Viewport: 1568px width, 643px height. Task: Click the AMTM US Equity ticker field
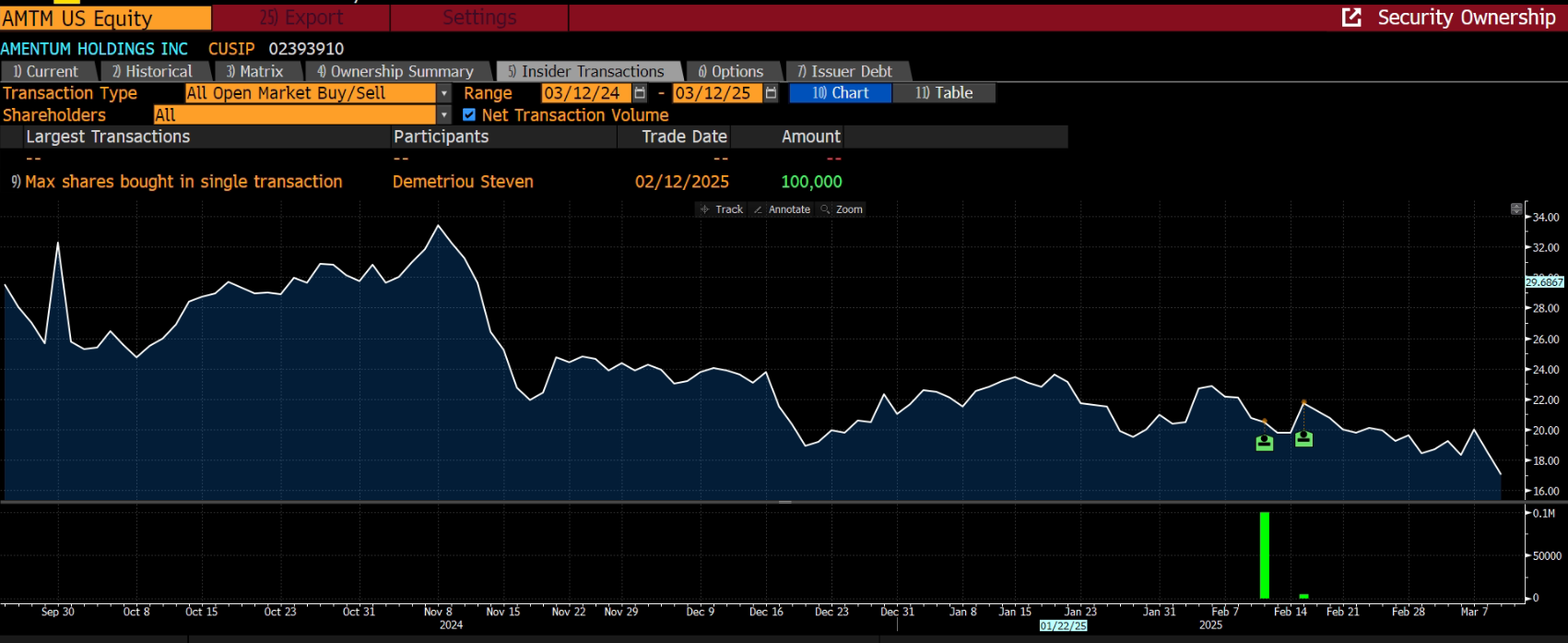105,18
